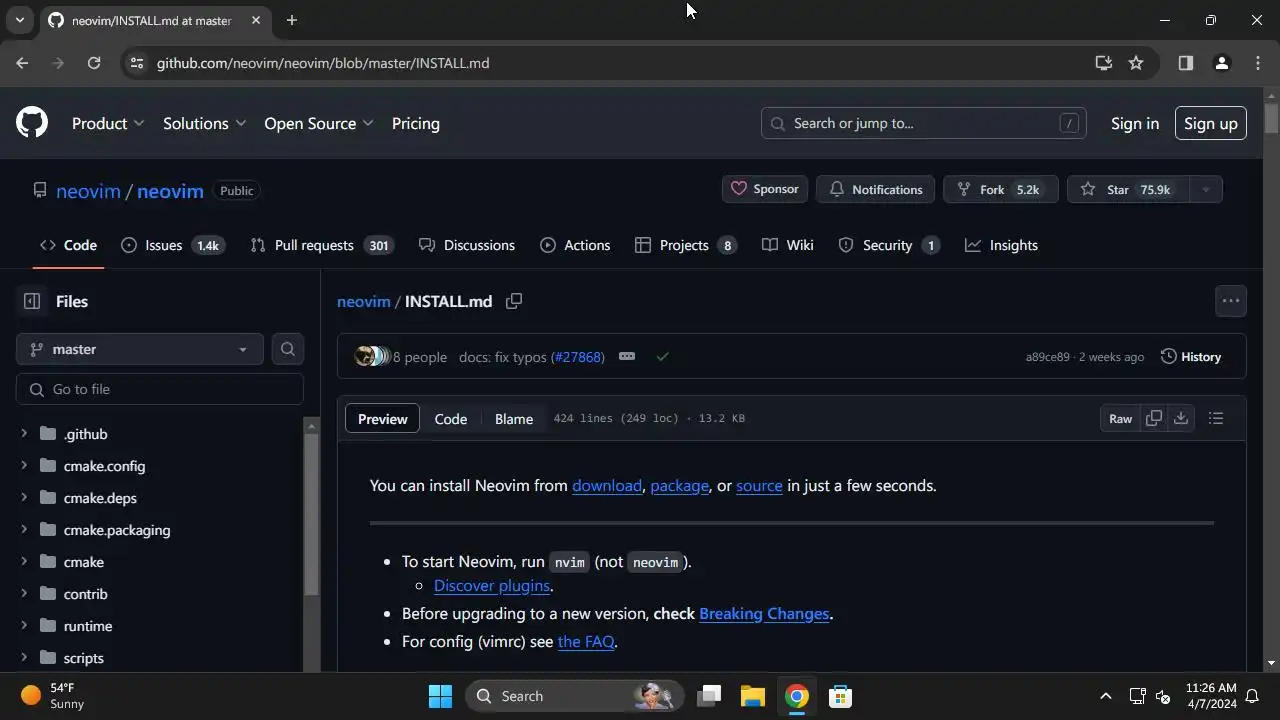Expand the cmake.config folder
Viewport: 1280px width, 720px height.
click(x=24, y=465)
